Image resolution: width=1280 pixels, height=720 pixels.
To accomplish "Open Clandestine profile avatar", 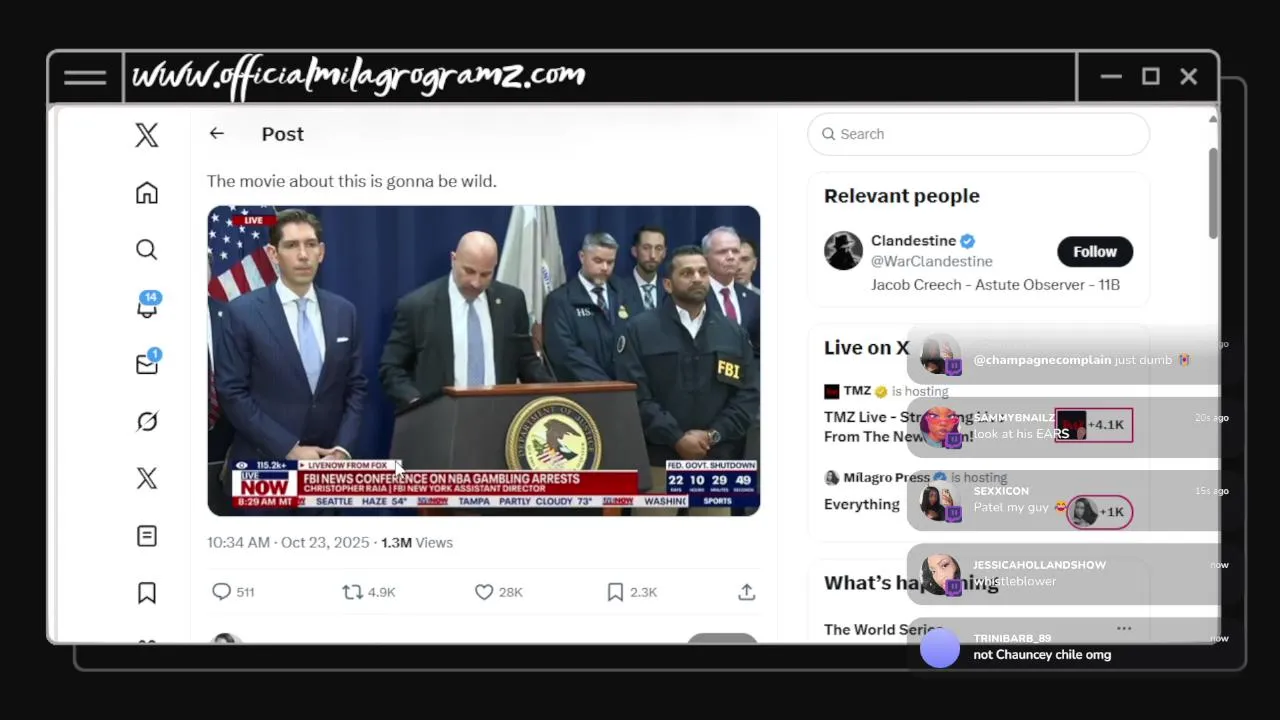I will pyautogui.click(x=843, y=251).
